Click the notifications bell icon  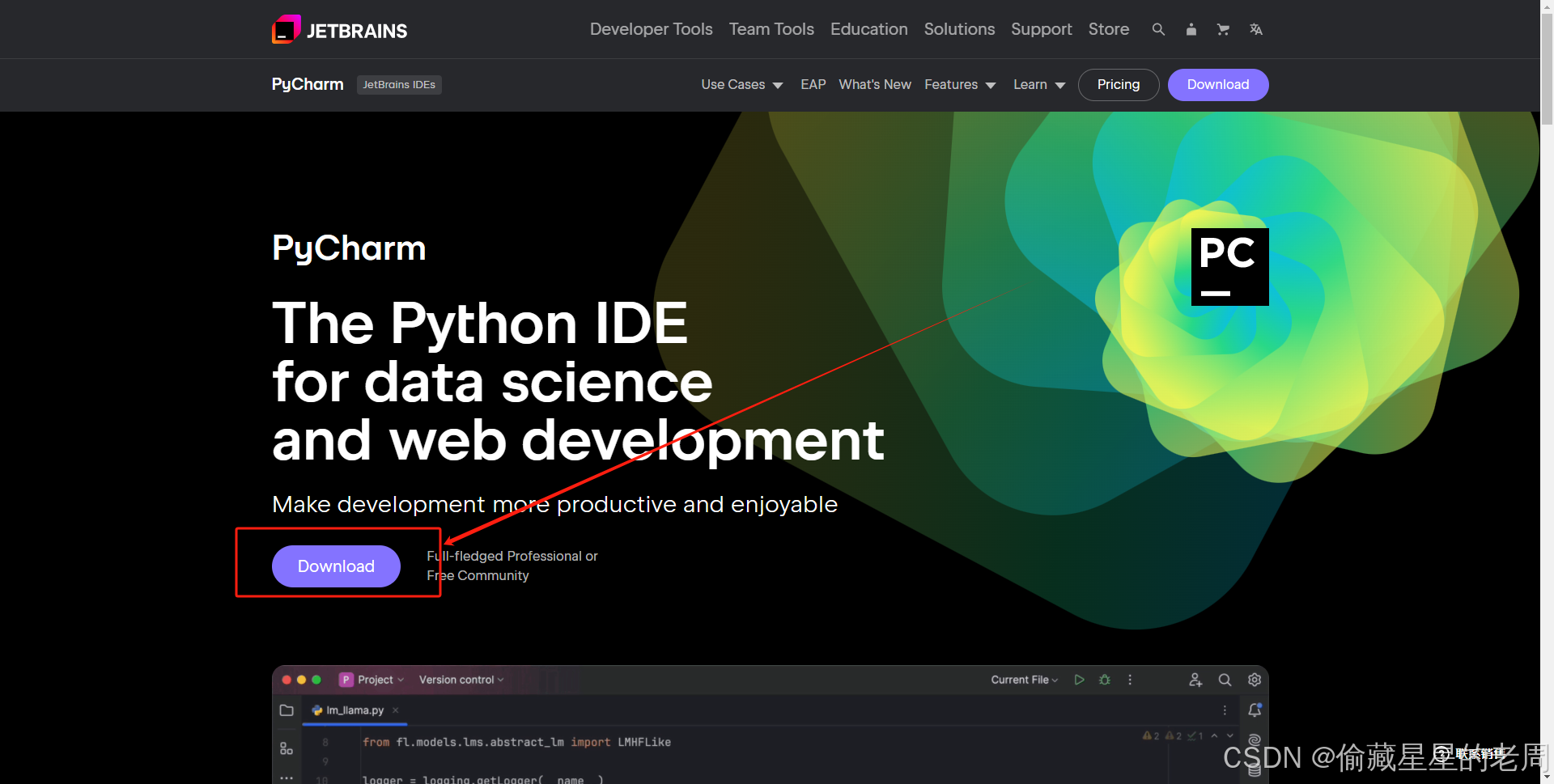[1255, 710]
